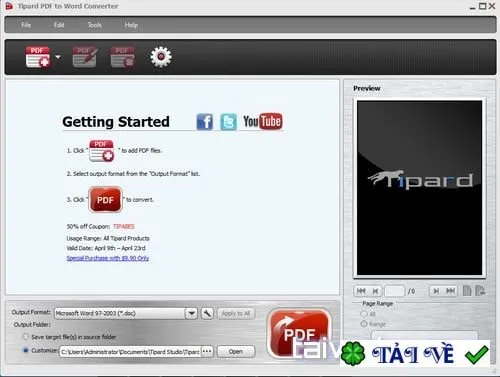Open the Twitter icon link
The height and width of the screenshot is (377, 500).
[x=228, y=122]
